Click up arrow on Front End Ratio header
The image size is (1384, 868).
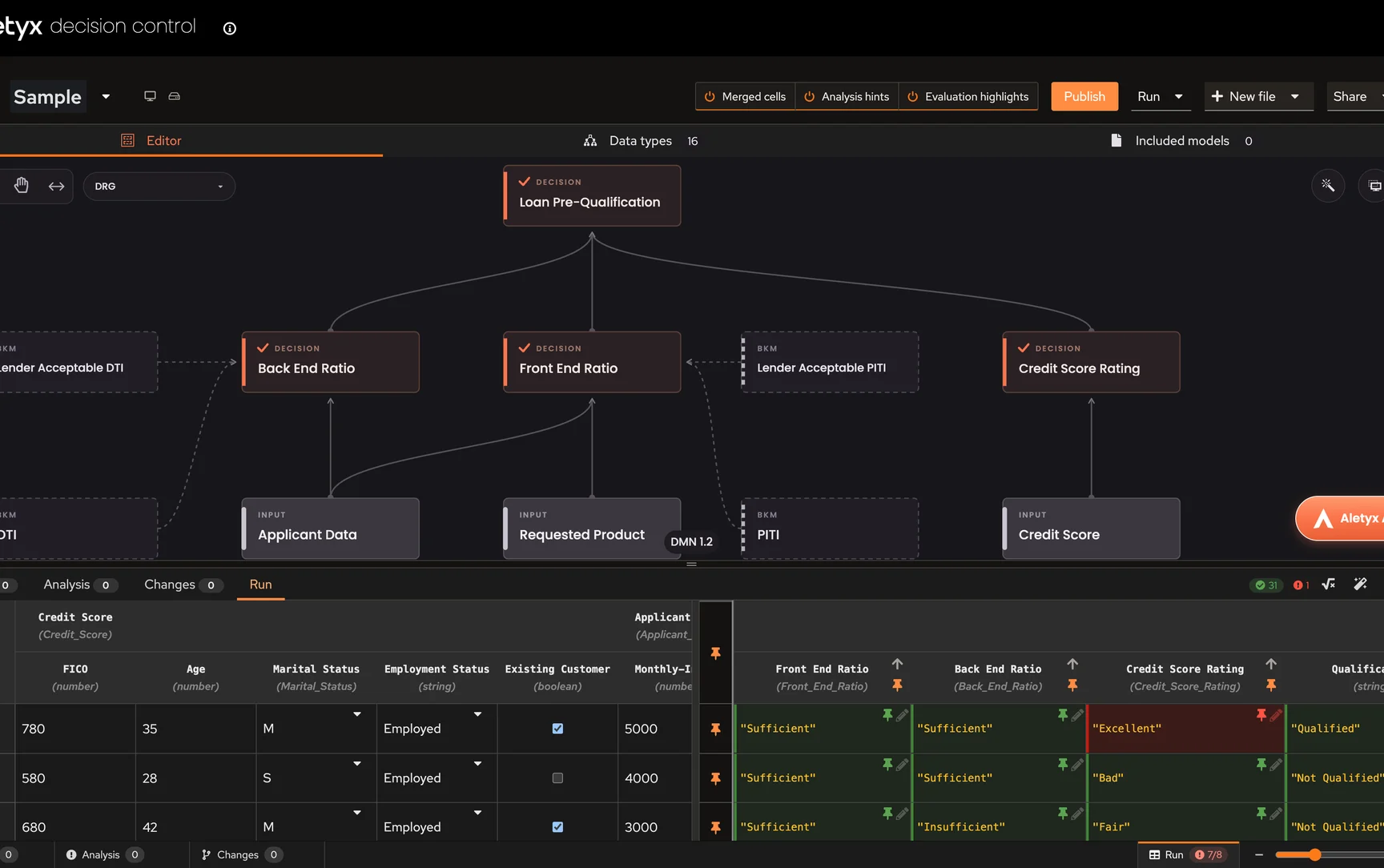(x=897, y=664)
